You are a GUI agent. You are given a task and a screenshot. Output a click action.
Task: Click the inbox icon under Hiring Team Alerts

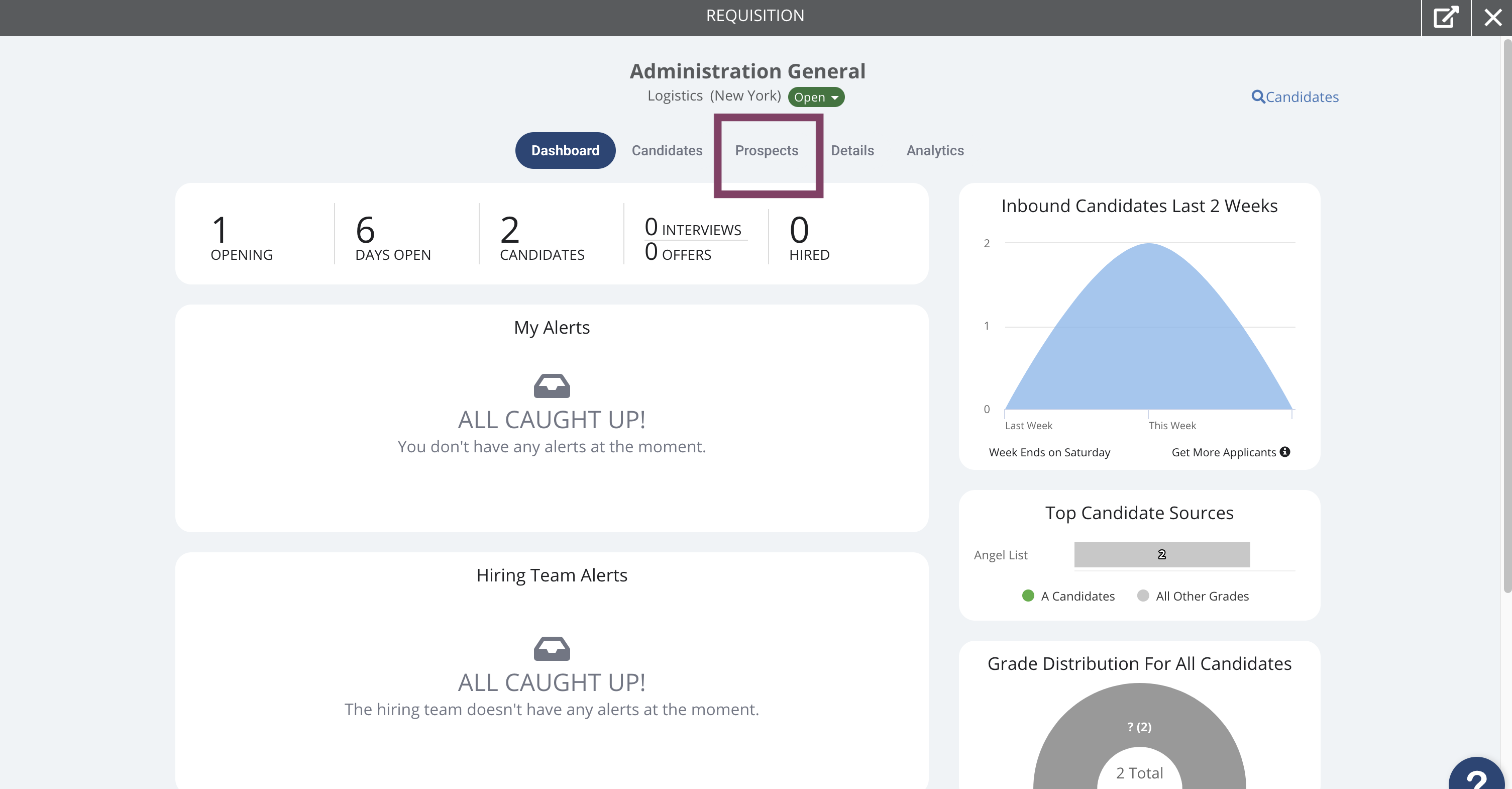point(552,649)
